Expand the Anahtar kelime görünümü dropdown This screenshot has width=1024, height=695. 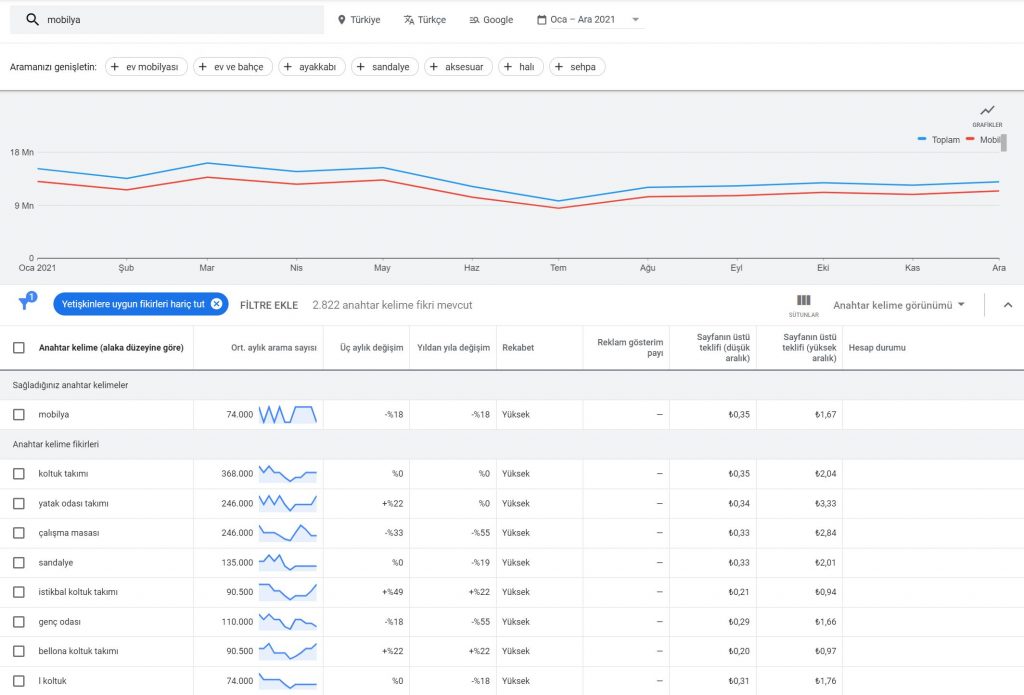(x=899, y=305)
